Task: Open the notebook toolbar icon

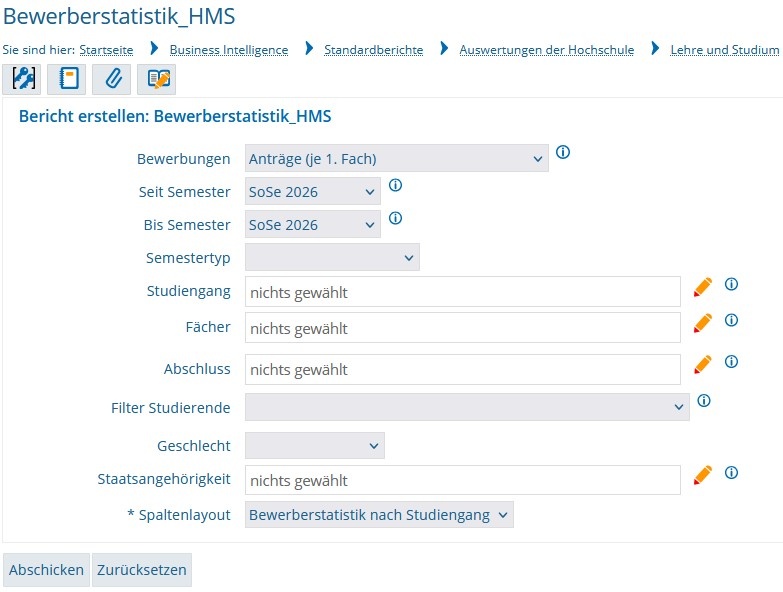Action: pyautogui.click(x=67, y=78)
